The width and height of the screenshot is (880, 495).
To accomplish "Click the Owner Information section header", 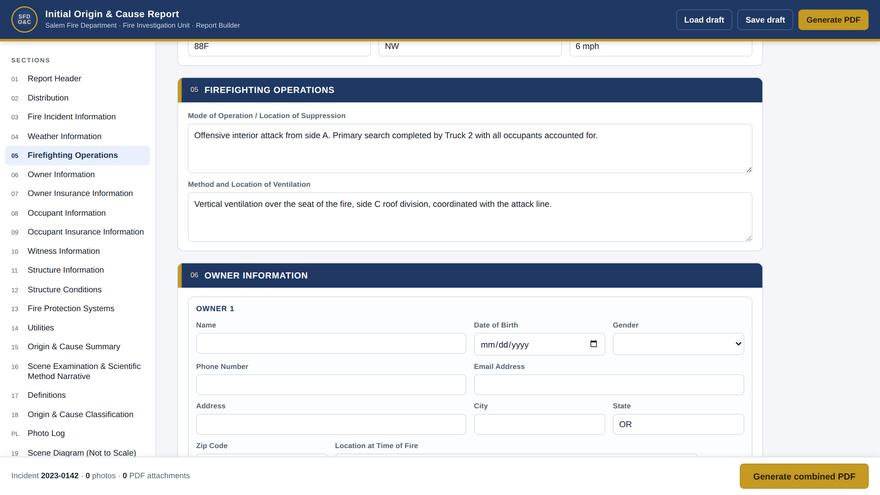I will point(470,276).
